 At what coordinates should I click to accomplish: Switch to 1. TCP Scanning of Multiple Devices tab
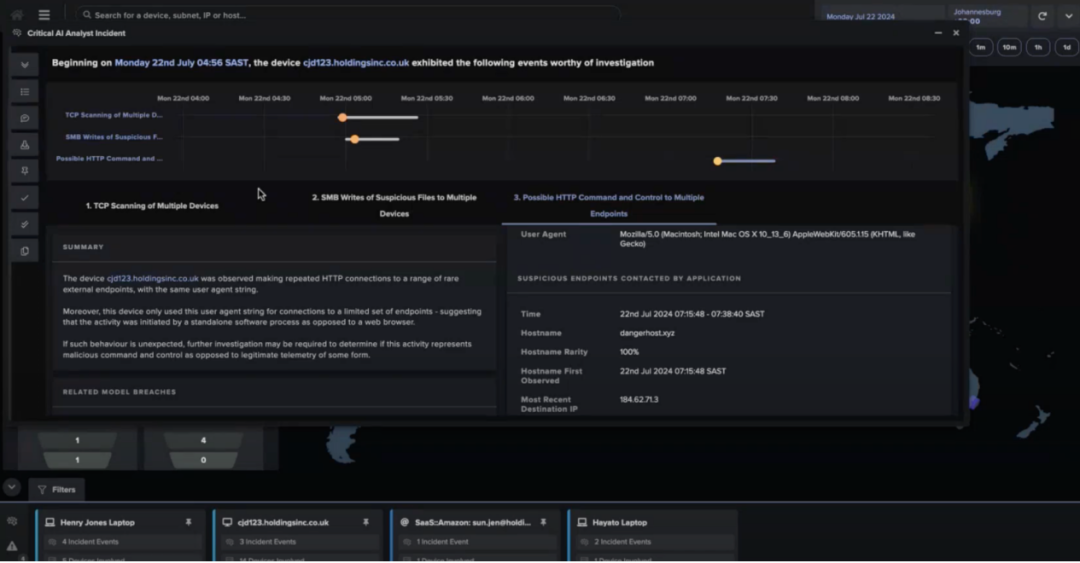click(x=152, y=206)
